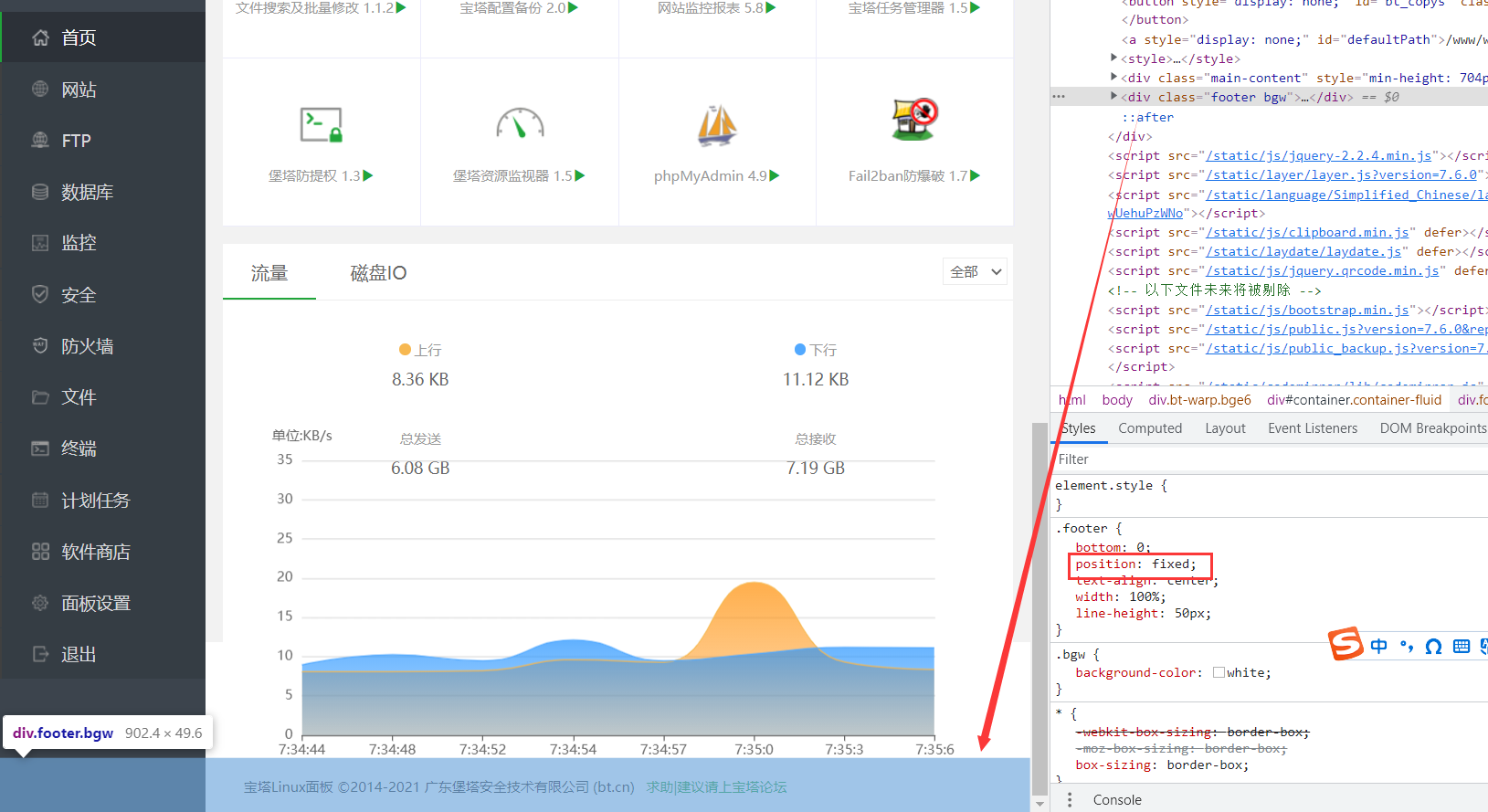Open the 首页 home icon in sidebar
This screenshot has width=1488, height=812.
click(x=40, y=37)
